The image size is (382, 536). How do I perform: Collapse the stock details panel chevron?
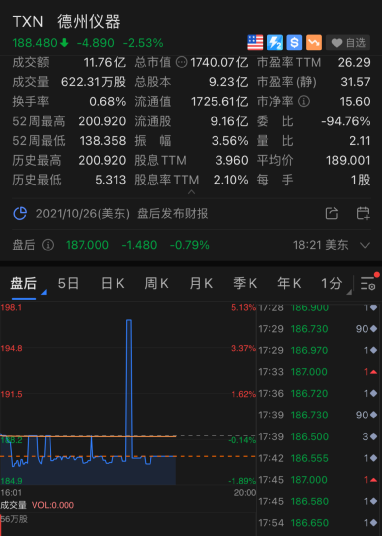pyautogui.click(x=192, y=192)
